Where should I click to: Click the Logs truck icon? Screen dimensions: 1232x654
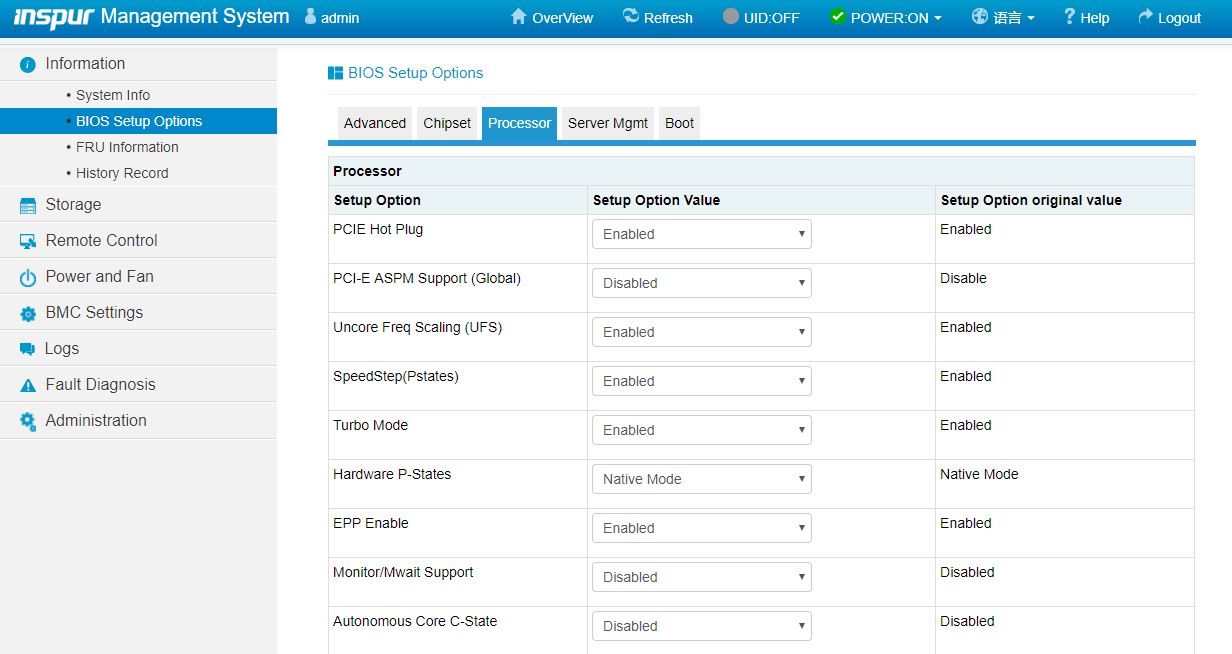pos(27,349)
